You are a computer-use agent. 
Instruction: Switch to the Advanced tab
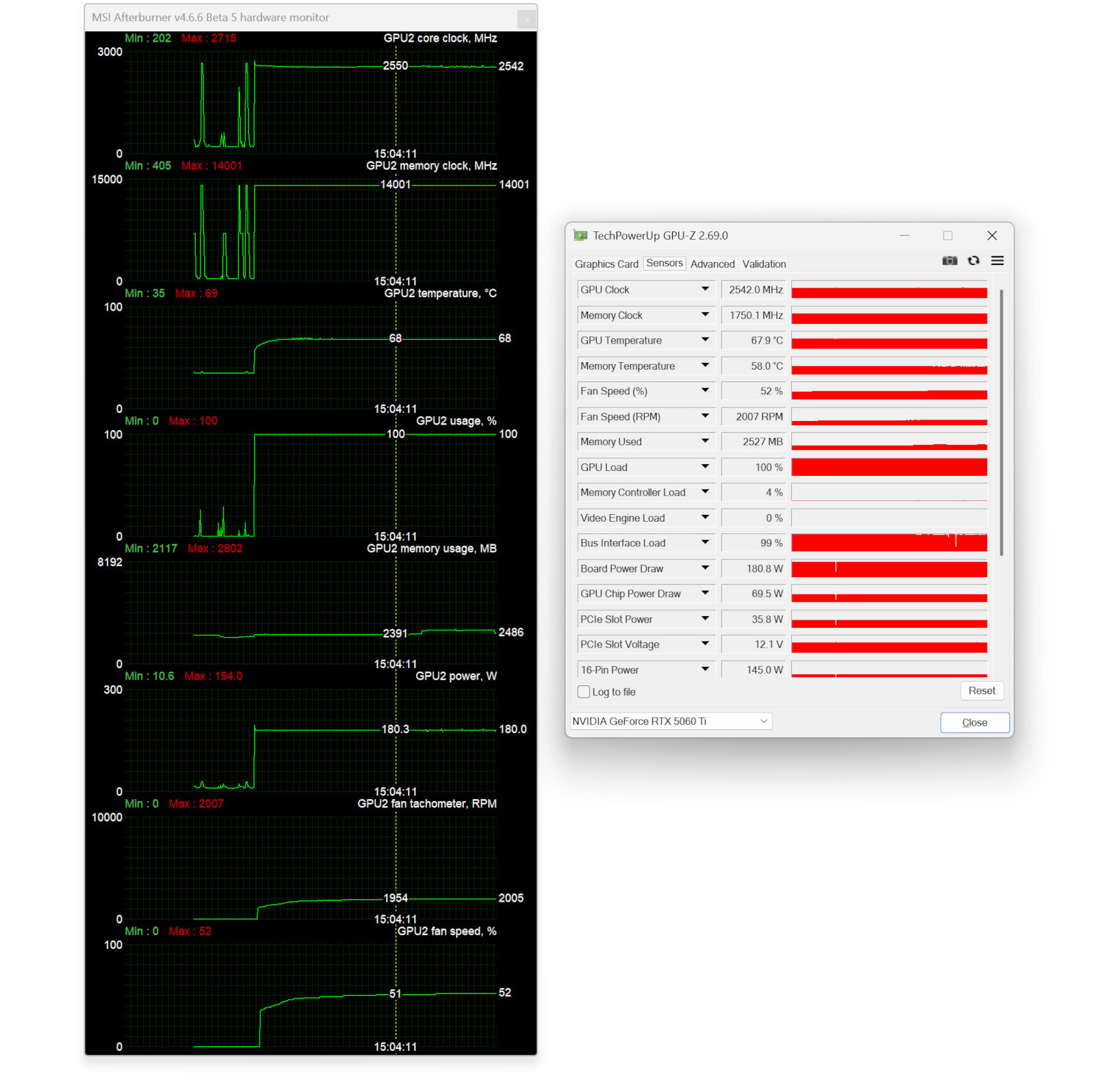point(712,264)
